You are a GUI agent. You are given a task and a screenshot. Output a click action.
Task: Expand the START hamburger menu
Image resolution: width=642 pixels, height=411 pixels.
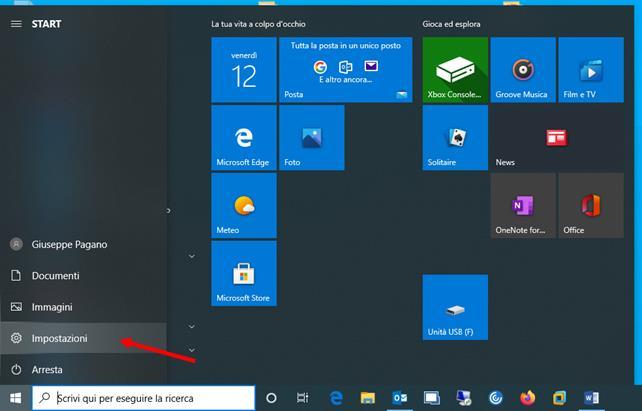(x=16, y=24)
